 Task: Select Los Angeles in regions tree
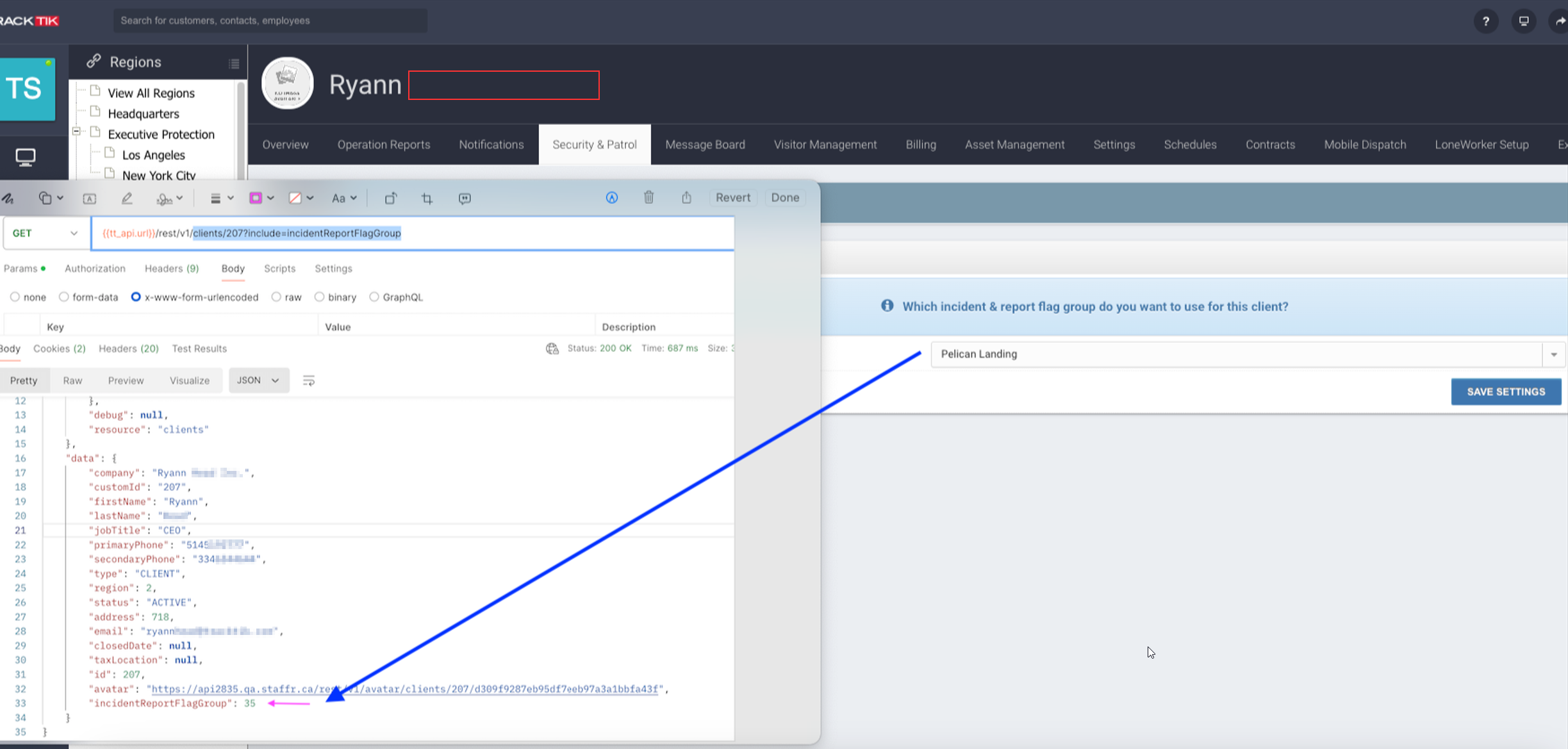[x=153, y=155]
